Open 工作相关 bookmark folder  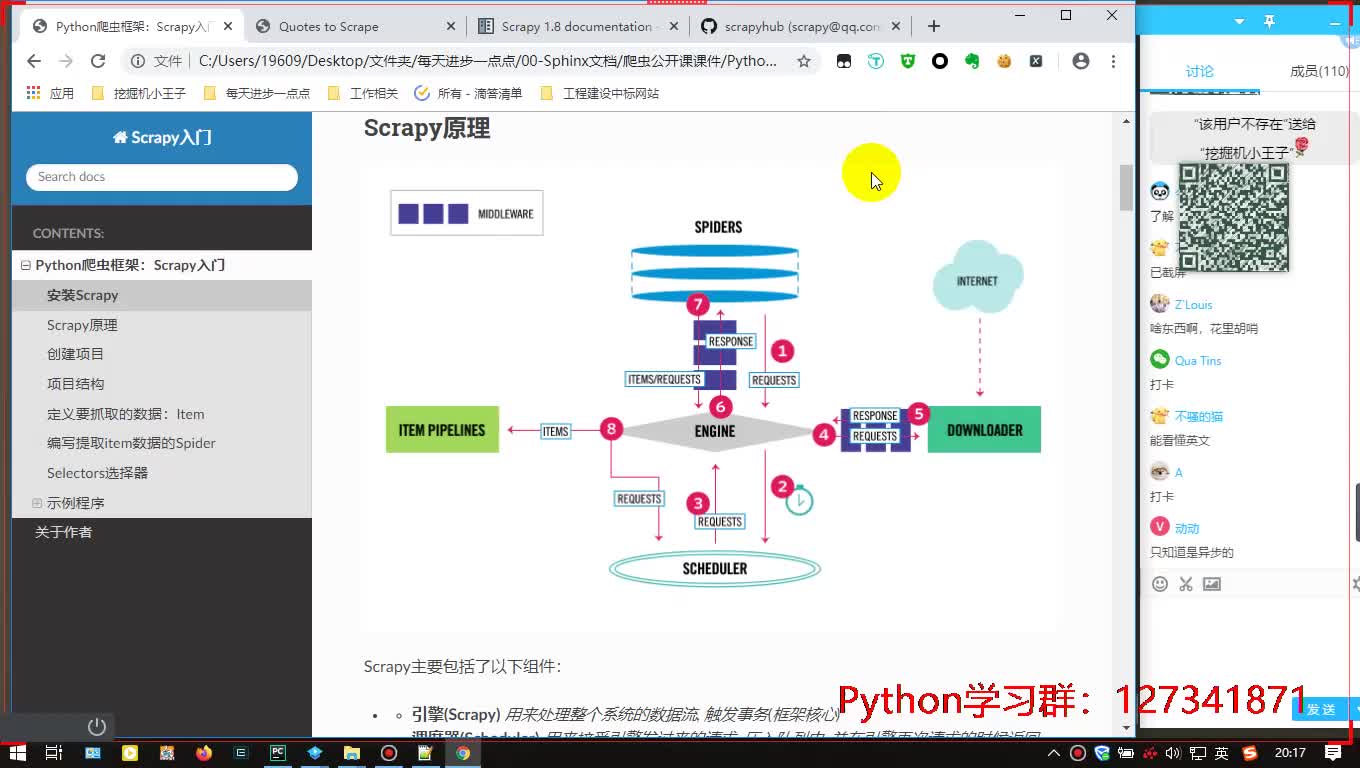click(x=363, y=93)
